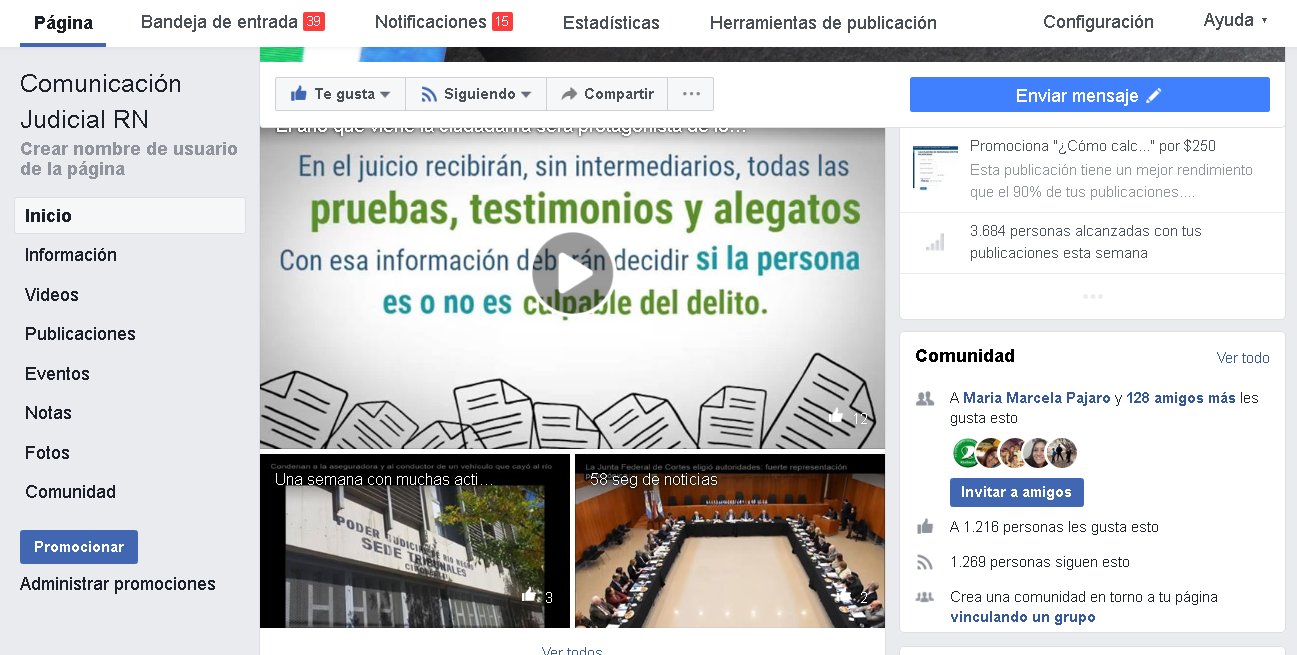Open 'Ver todo' in the Comunidad section
1297x655 pixels.
pyautogui.click(x=1243, y=357)
